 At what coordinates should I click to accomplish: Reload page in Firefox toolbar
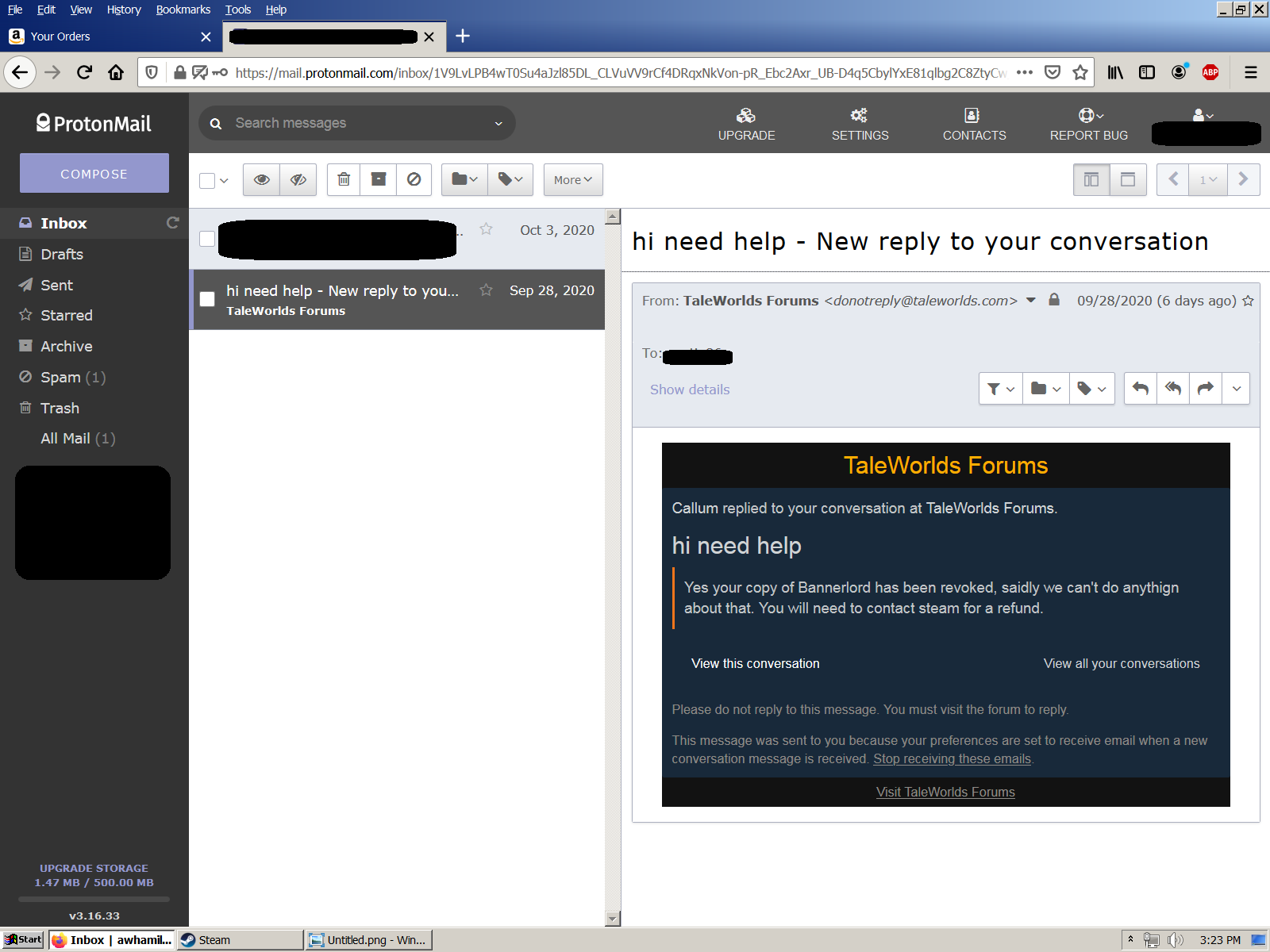click(x=84, y=73)
